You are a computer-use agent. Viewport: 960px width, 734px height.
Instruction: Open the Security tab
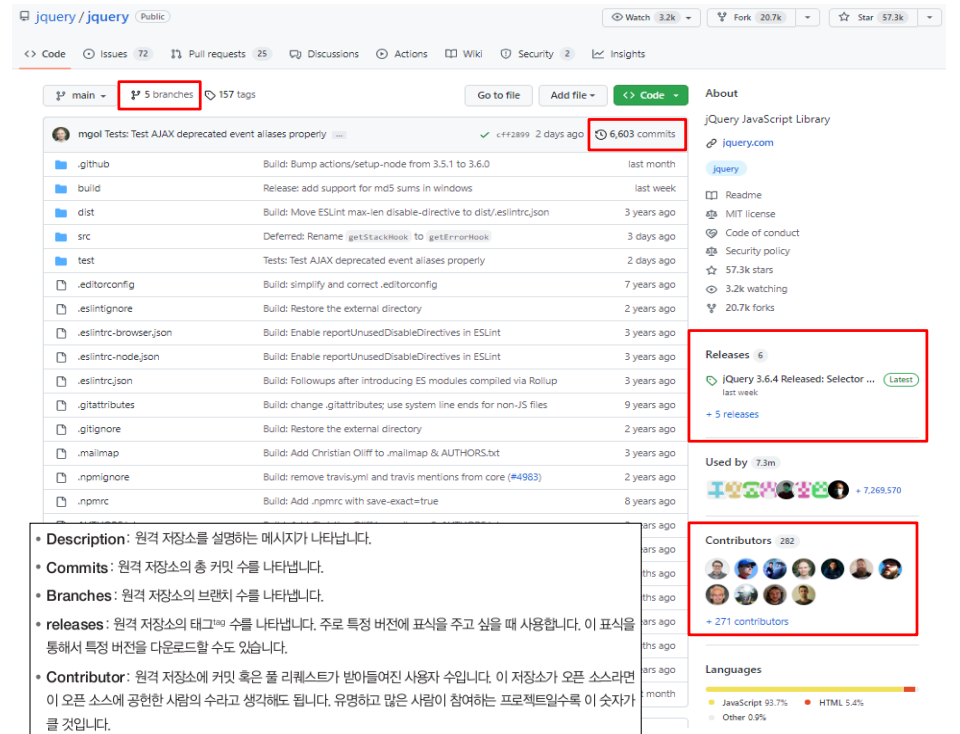point(536,54)
